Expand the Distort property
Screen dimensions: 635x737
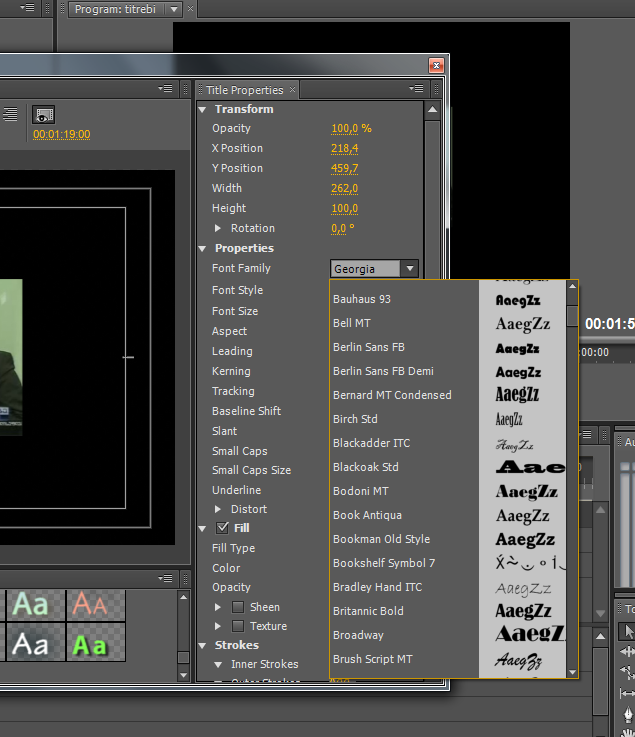pyautogui.click(x=218, y=509)
